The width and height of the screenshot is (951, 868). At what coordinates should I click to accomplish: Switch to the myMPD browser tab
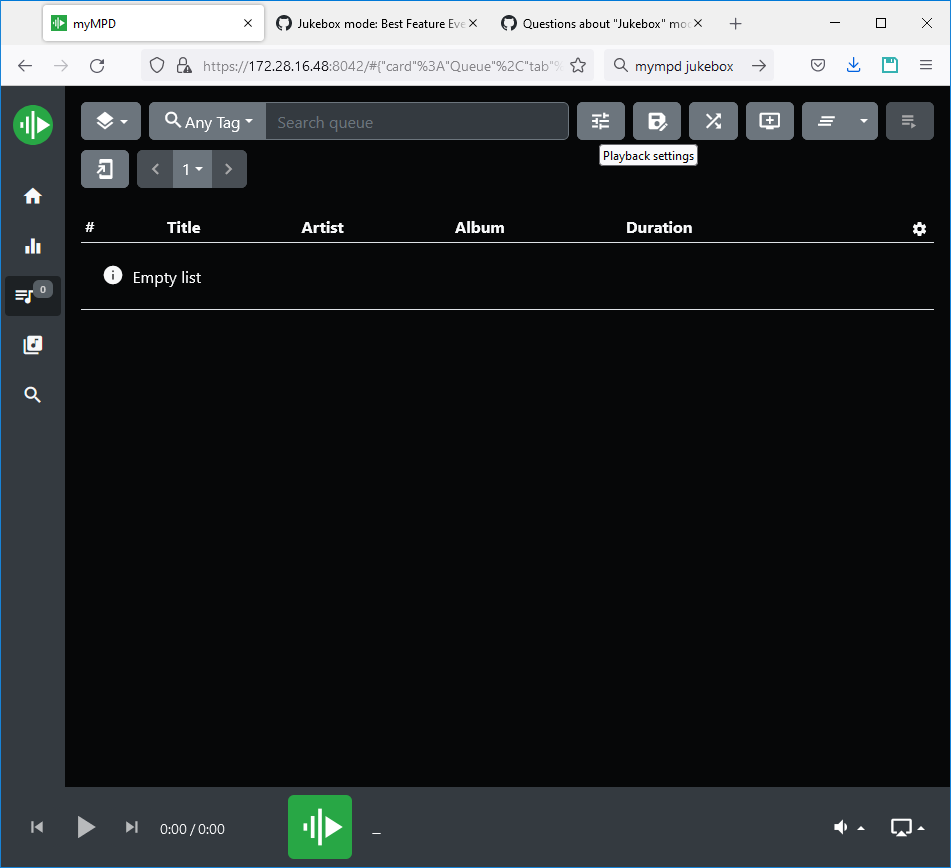(x=153, y=23)
